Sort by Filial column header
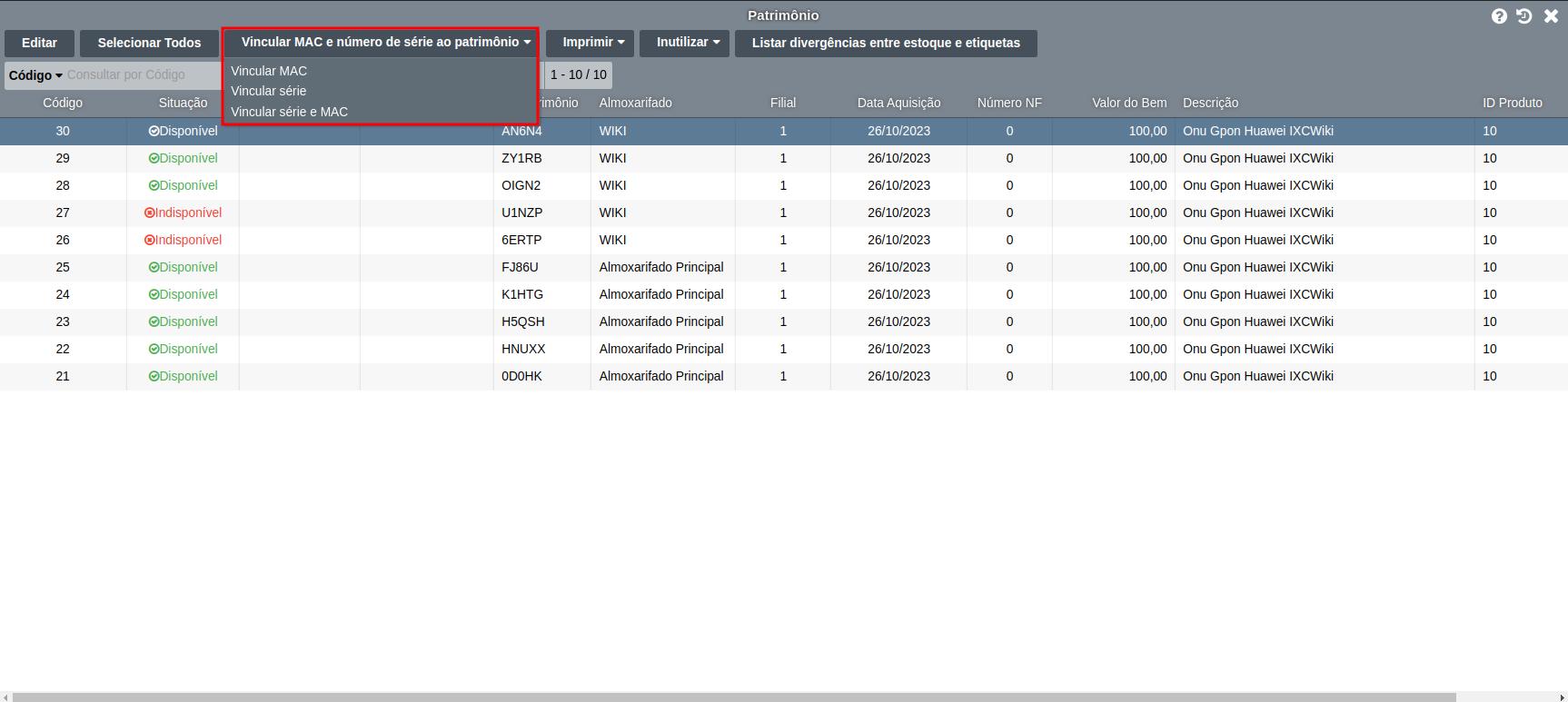1568x702 pixels. 783,103
